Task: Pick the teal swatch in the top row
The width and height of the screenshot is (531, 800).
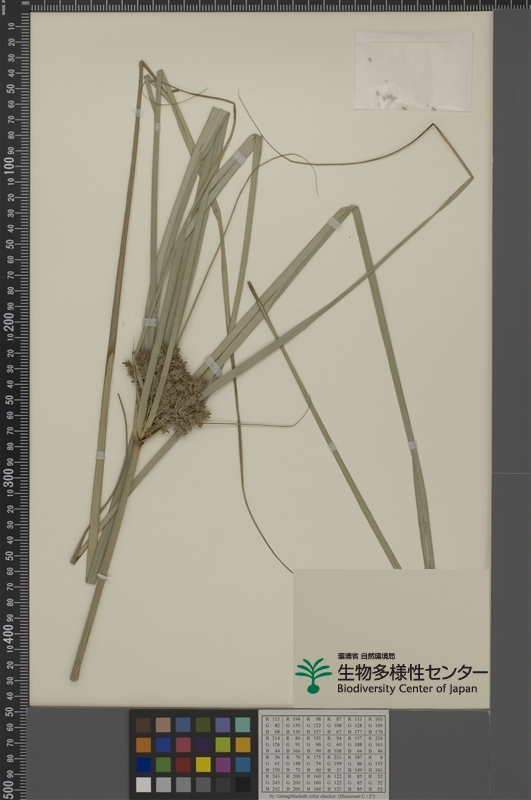Action: point(243,725)
